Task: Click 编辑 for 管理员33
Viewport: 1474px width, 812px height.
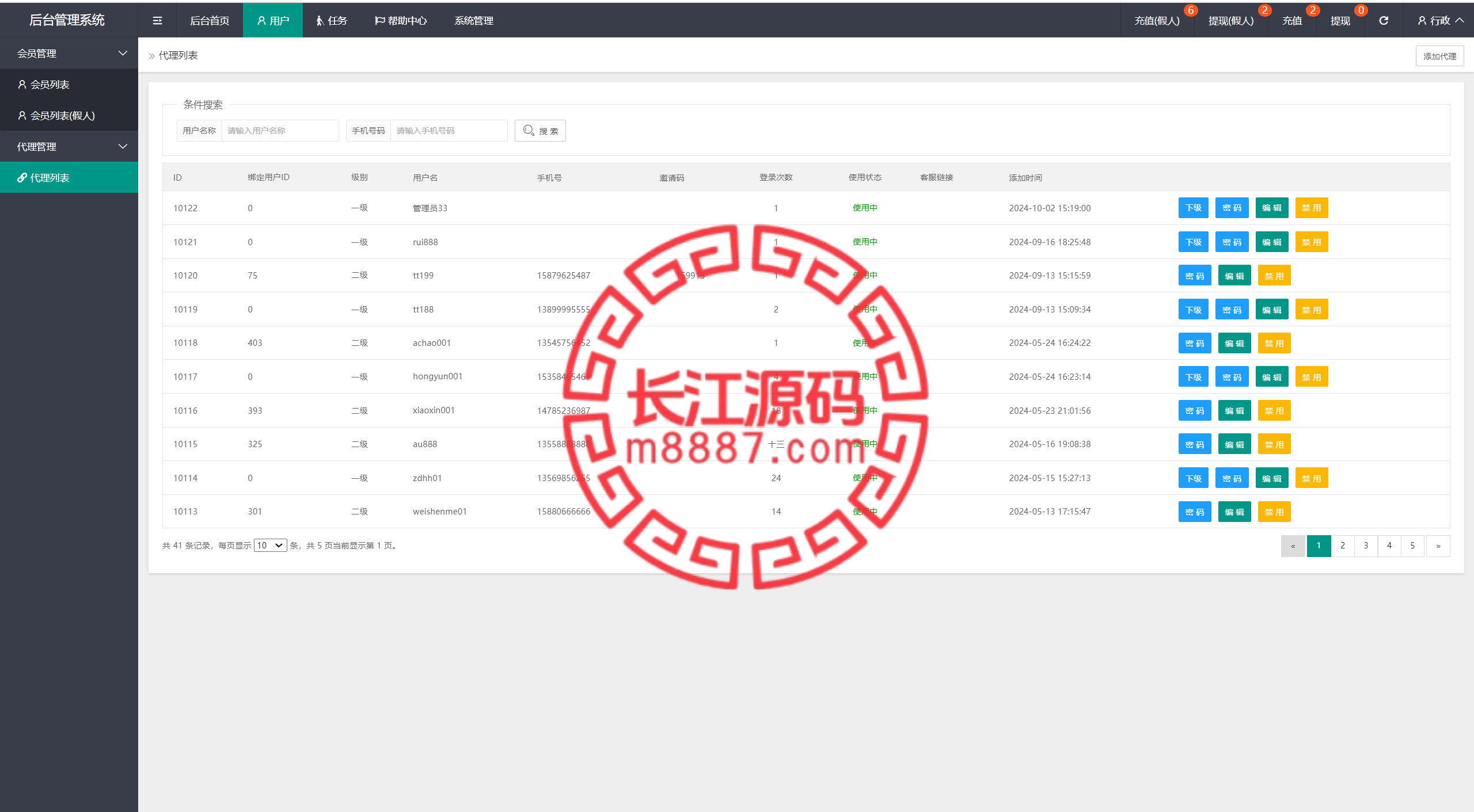Action: point(1272,208)
